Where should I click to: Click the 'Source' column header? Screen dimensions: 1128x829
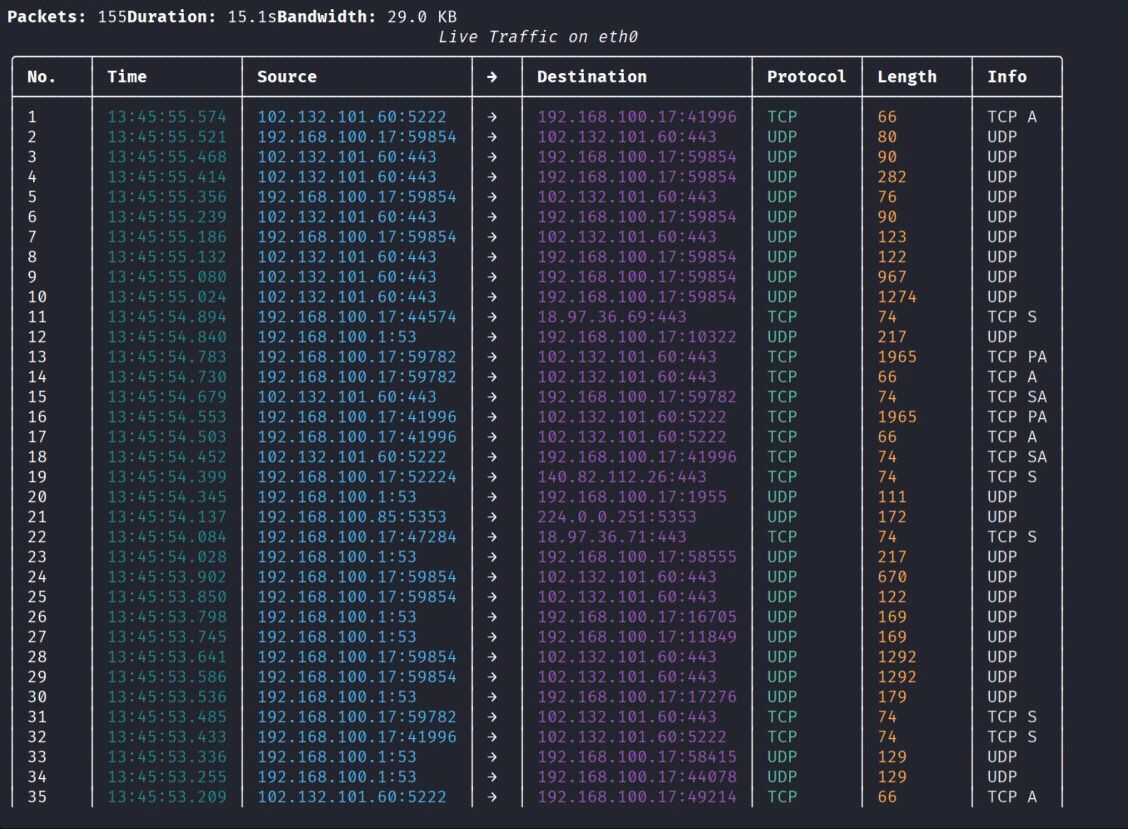click(x=287, y=76)
